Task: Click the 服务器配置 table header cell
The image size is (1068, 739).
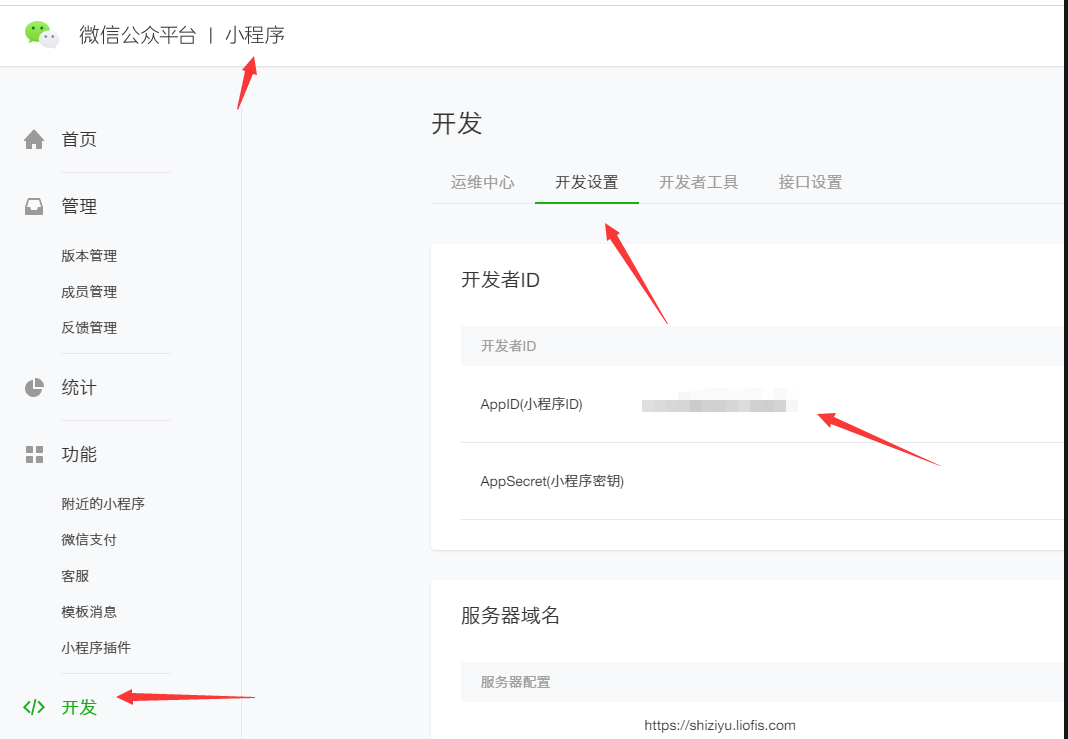Action: click(x=515, y=682)
